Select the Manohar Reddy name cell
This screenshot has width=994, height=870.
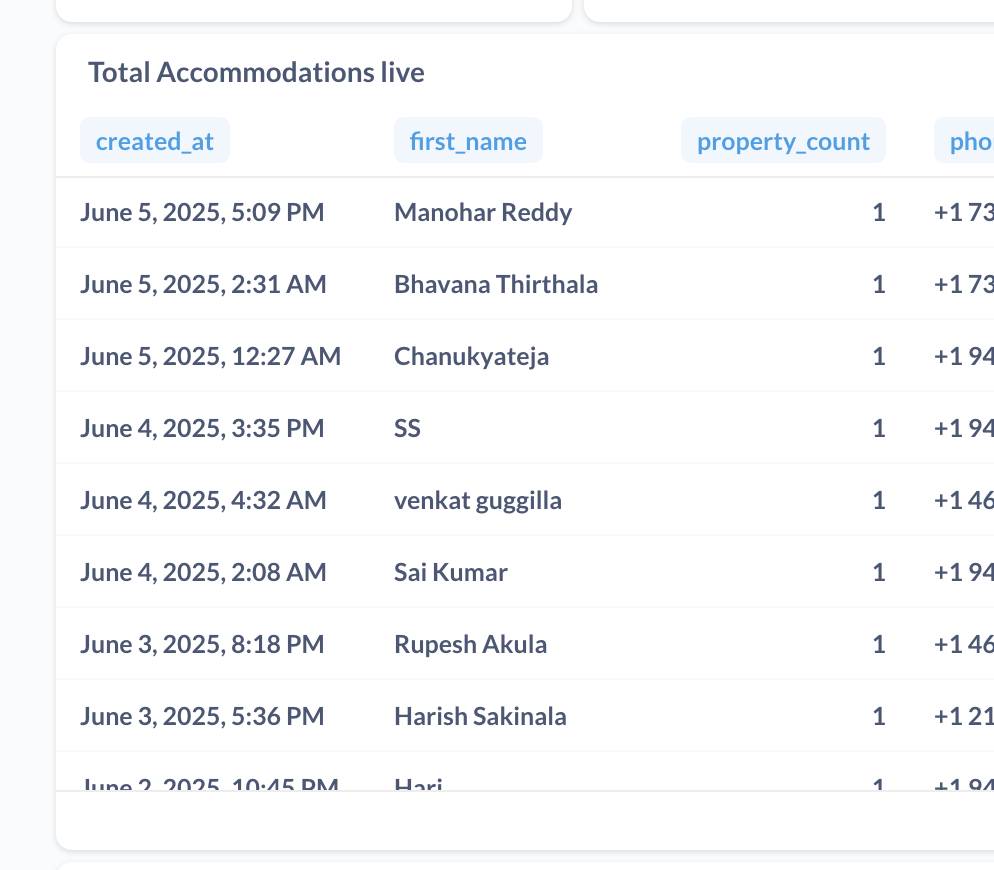pos(483,213)
